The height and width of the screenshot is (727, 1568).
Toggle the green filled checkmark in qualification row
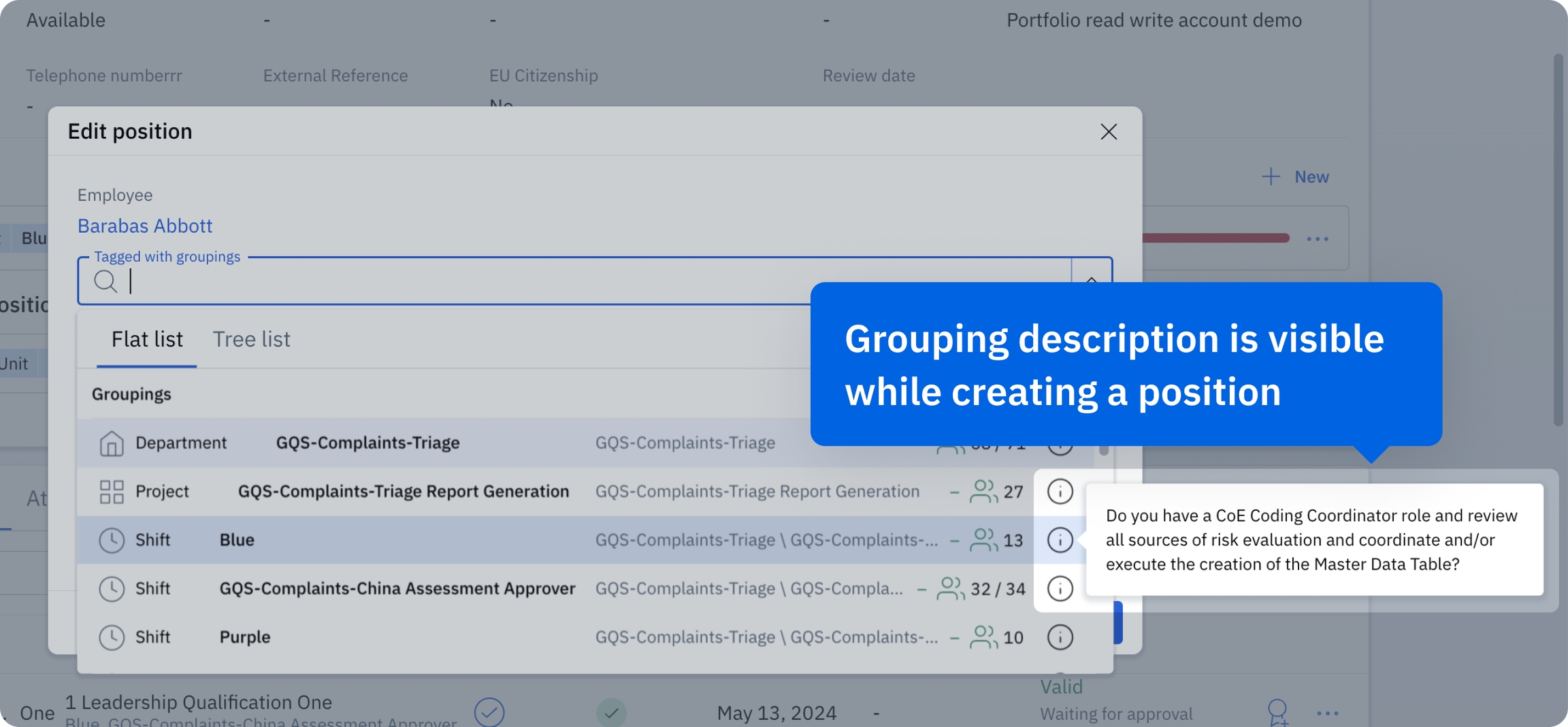pos(611,712)
